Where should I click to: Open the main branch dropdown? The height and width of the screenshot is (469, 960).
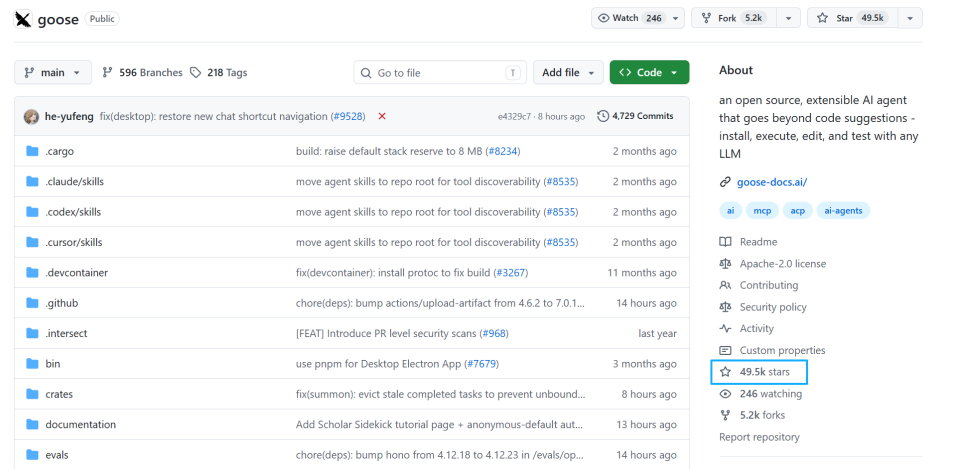click(x=53, y=72)
